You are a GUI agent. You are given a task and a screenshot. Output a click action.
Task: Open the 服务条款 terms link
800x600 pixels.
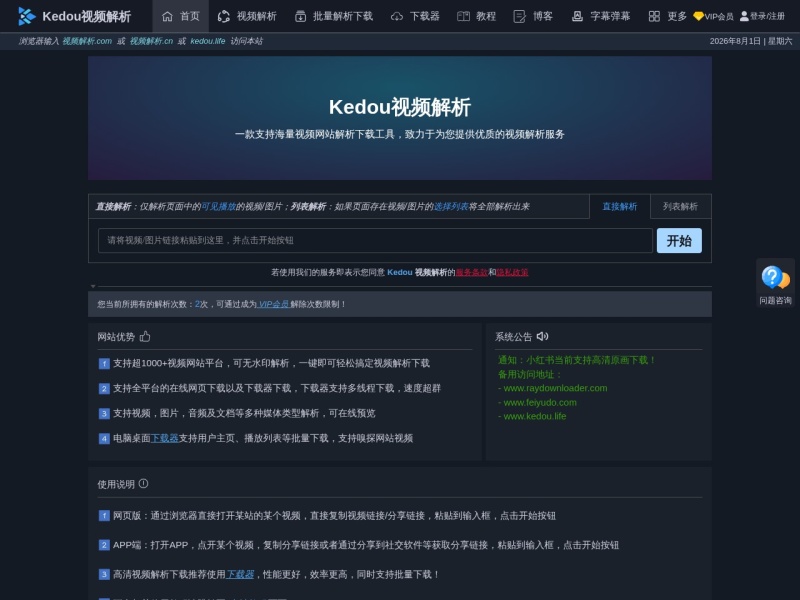pos(471,272)
